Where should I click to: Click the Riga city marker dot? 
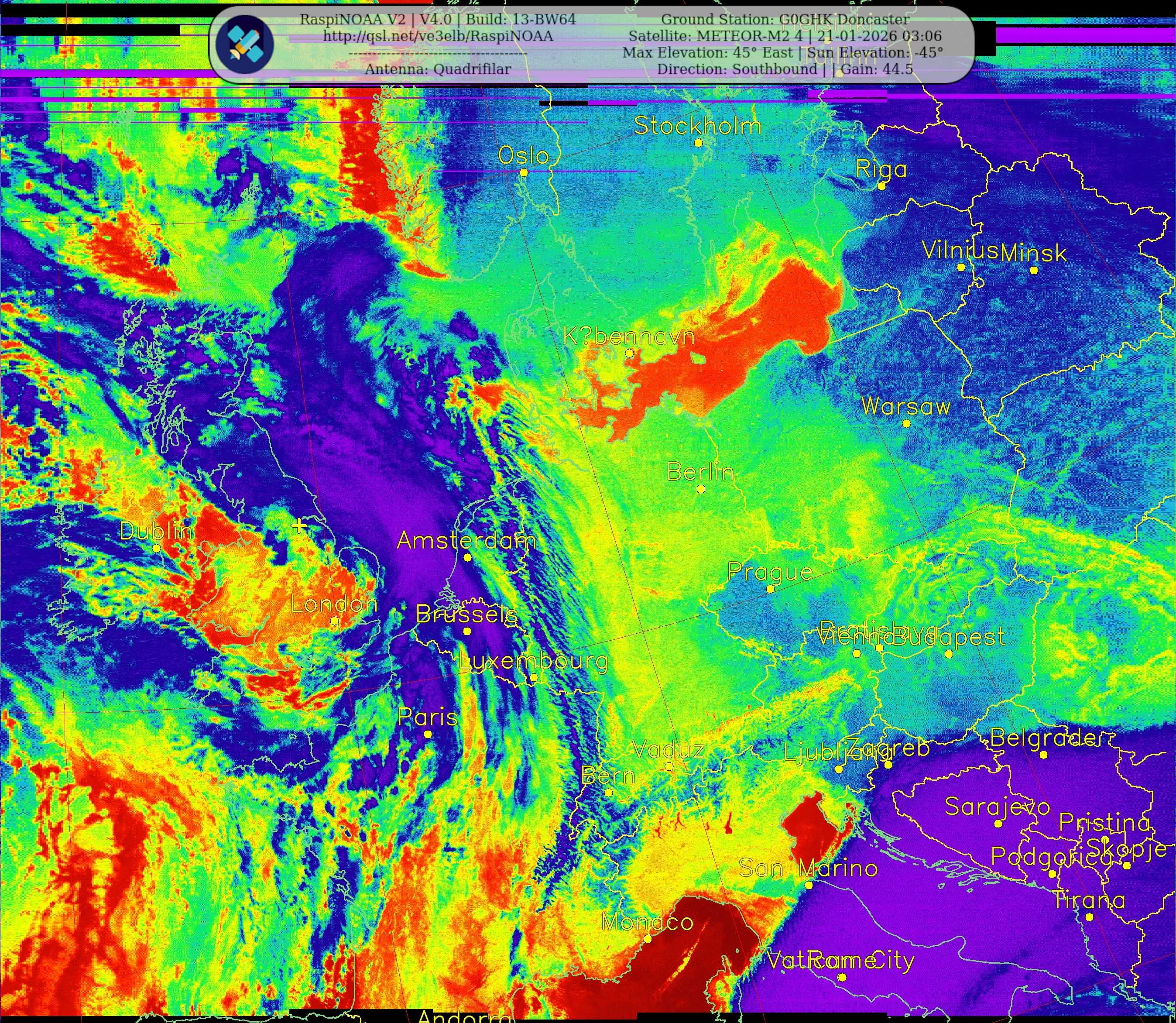coord(881,186)
